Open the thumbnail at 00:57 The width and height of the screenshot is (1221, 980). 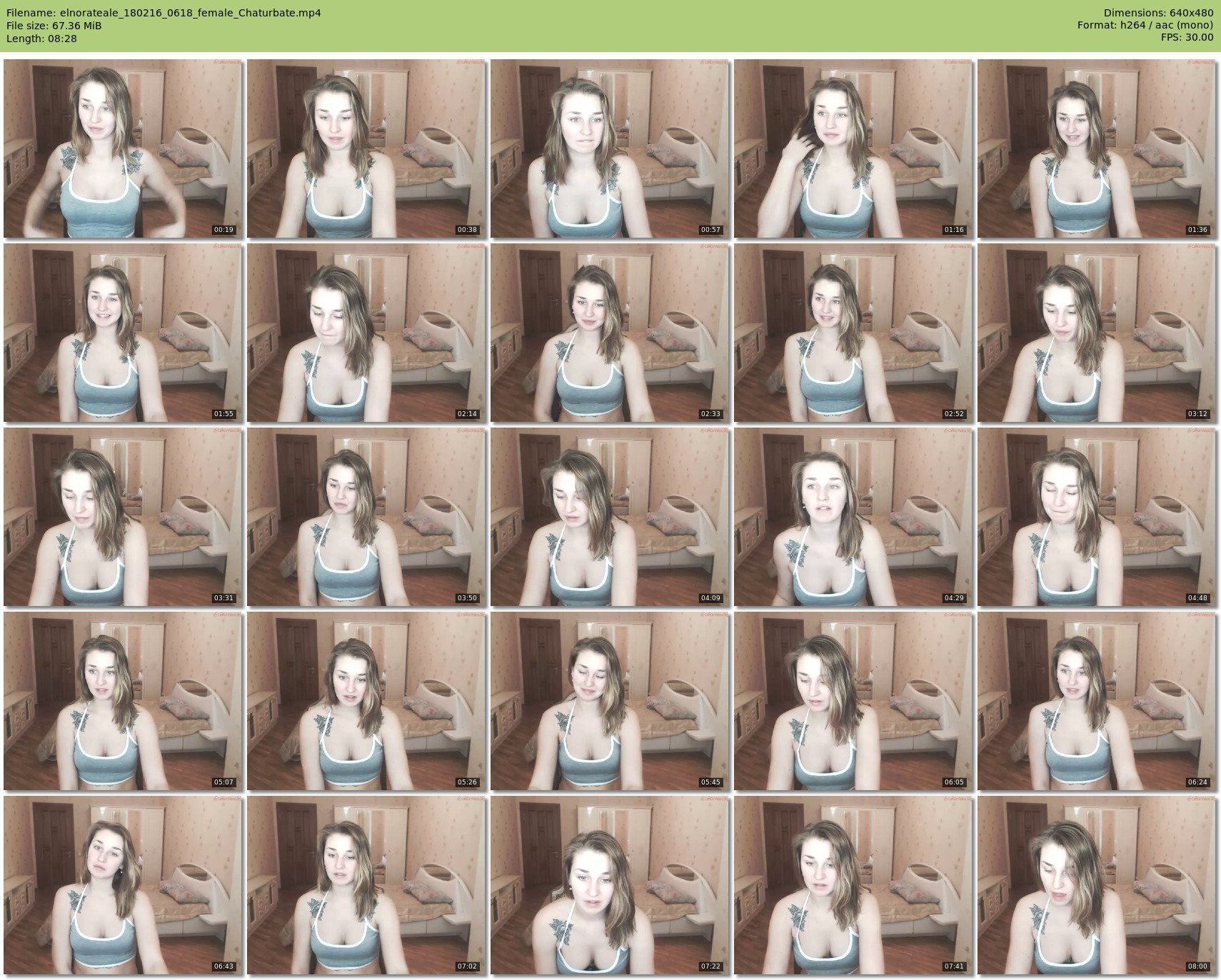(x=610, y=148)
